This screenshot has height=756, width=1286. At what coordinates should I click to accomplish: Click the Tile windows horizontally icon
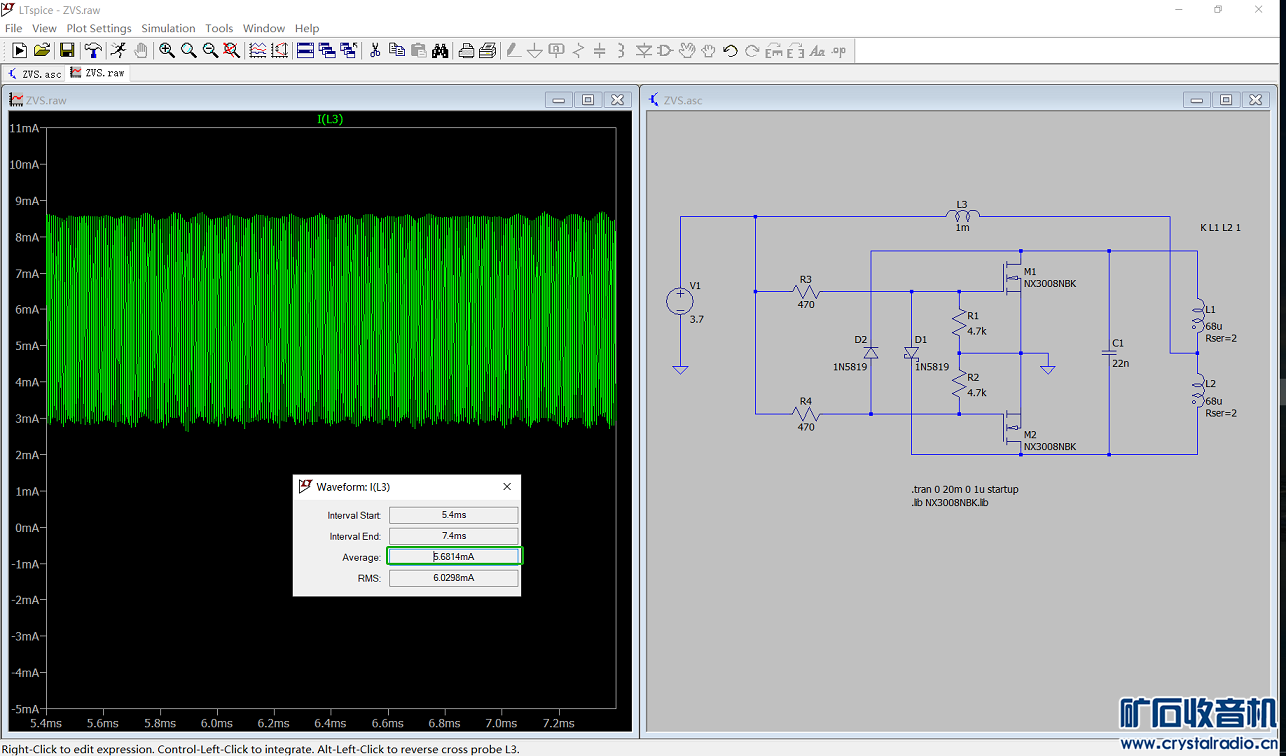tap(306, 50)
